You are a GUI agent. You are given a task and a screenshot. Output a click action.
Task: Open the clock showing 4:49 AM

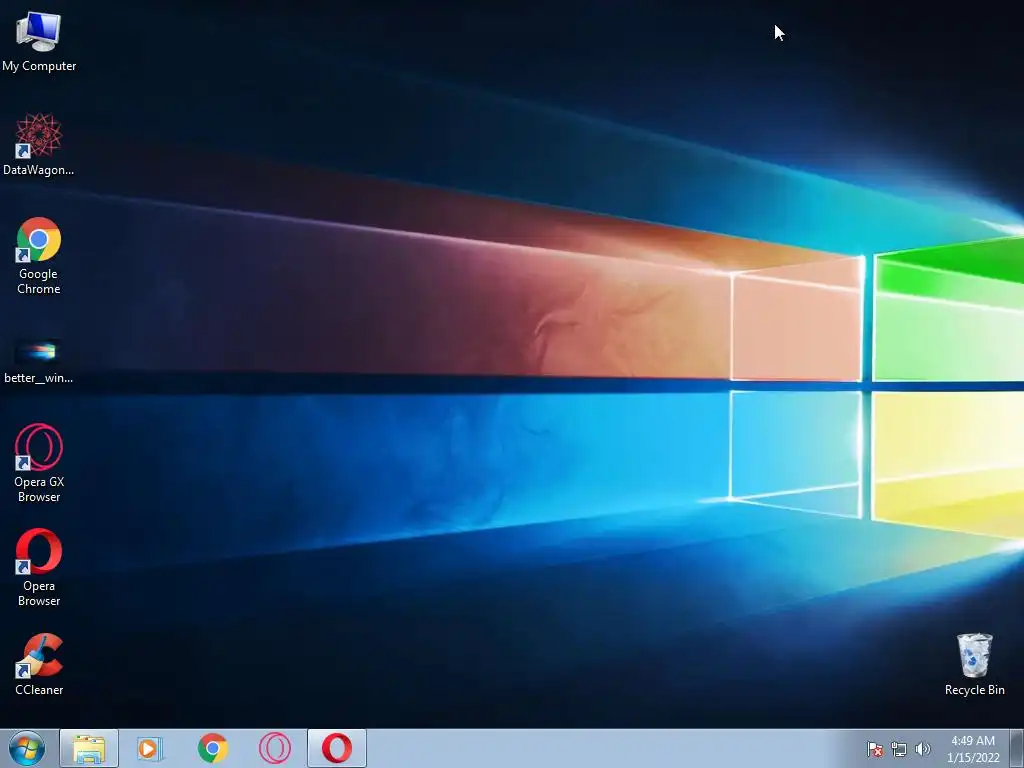tap(973, 749)
